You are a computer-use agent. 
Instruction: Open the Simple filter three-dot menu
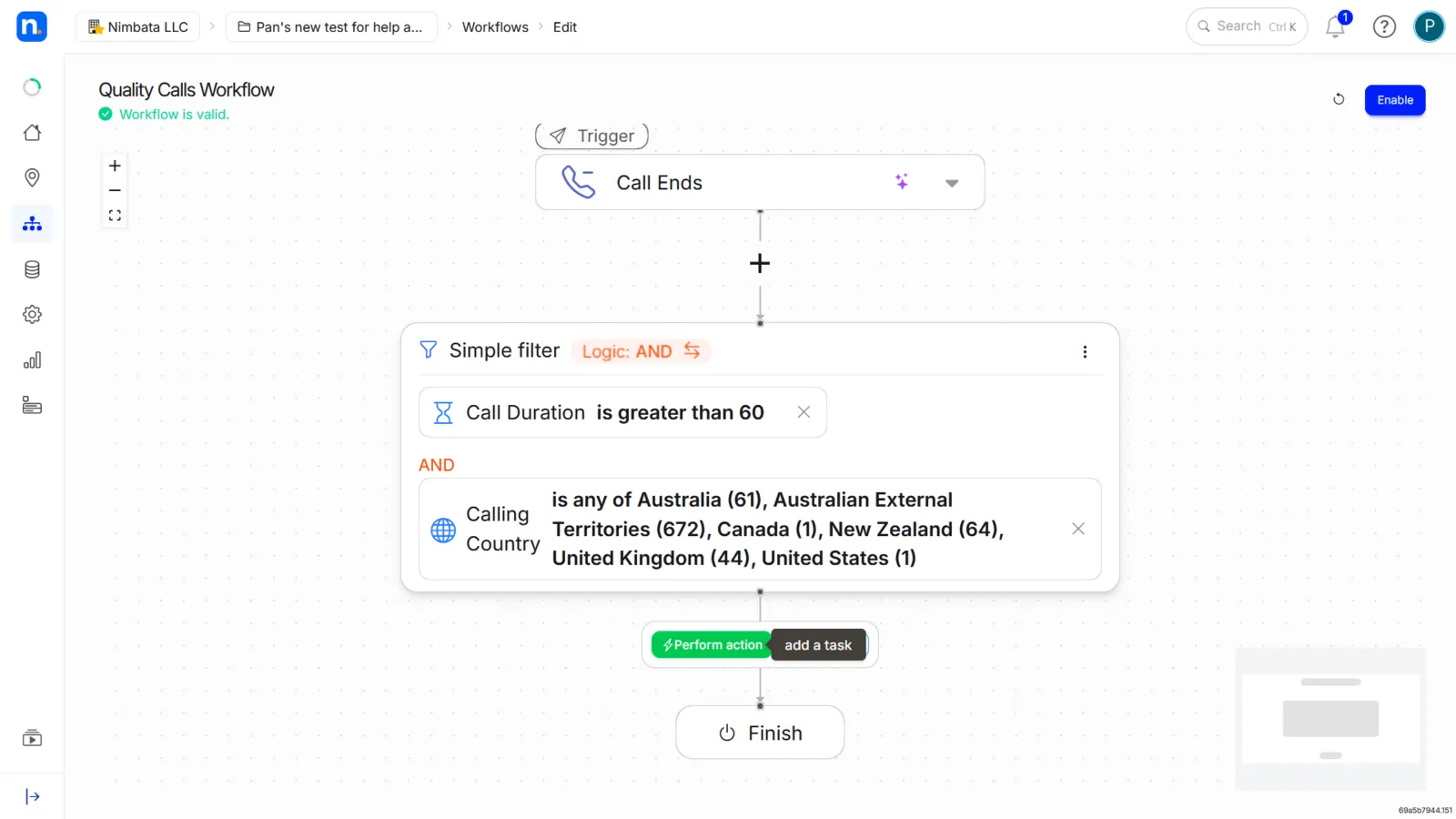(x=1085, y=352)
